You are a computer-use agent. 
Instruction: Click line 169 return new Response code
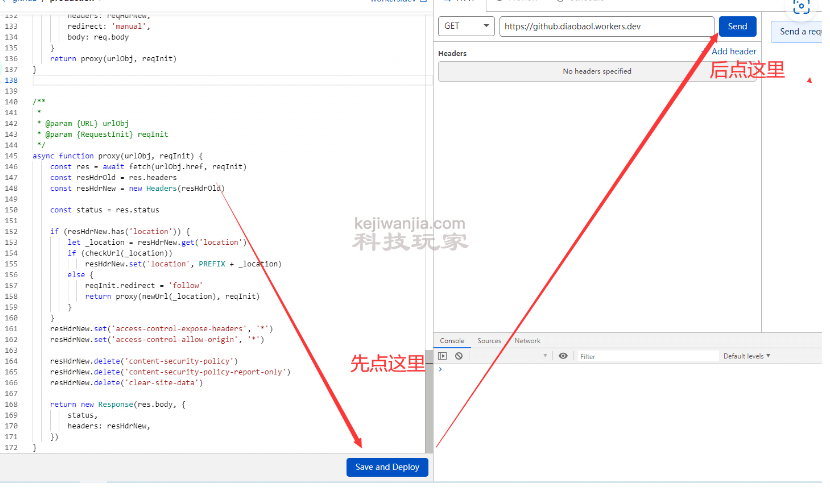118,404
